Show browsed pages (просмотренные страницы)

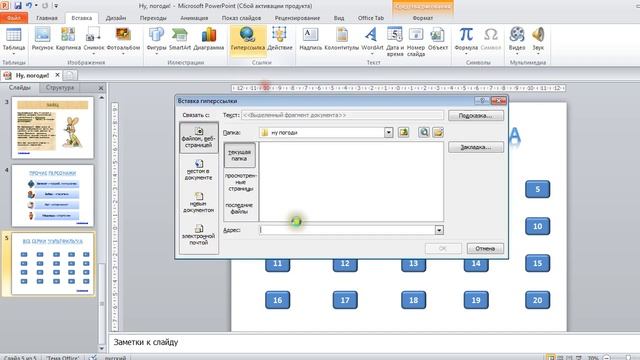[240, 182]
